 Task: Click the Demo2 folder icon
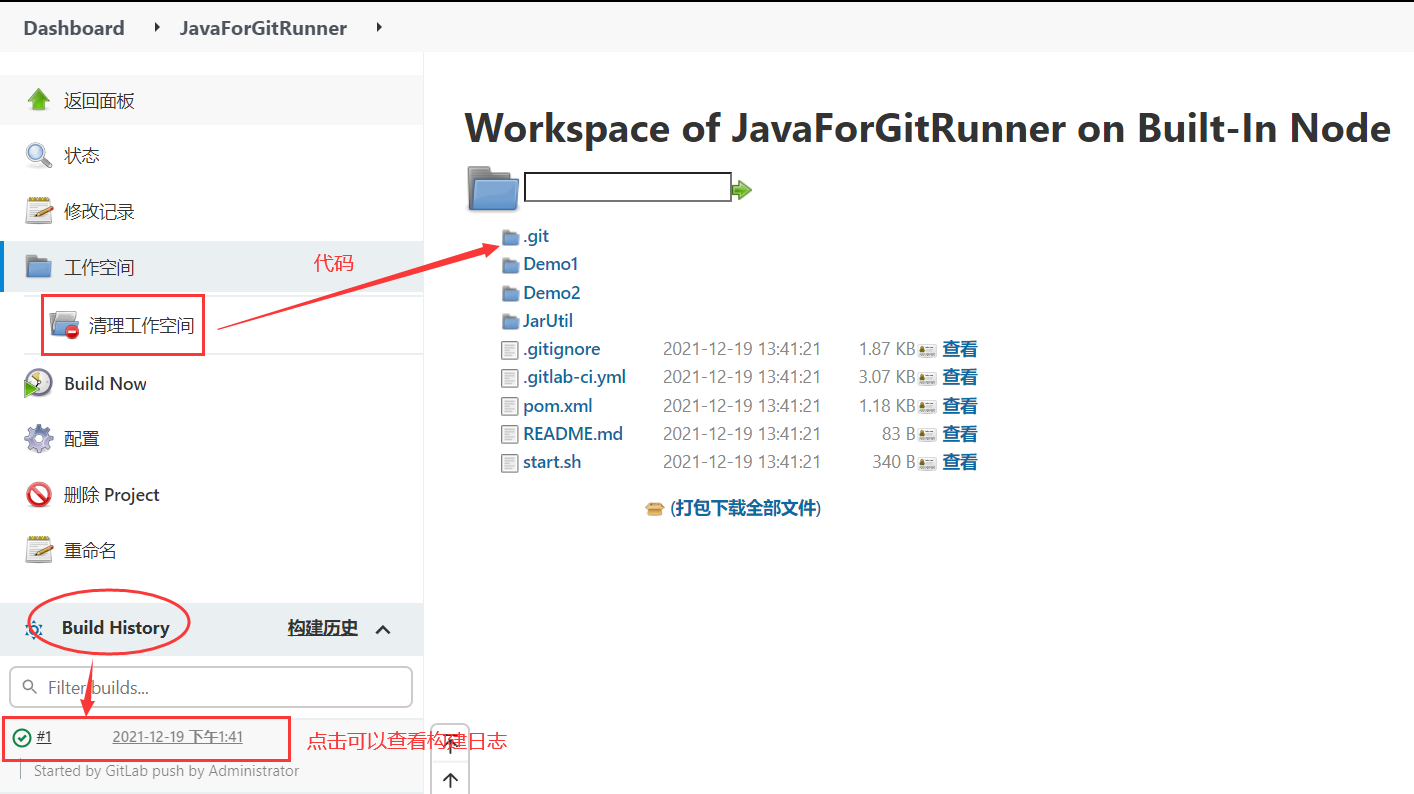point(511,293)
